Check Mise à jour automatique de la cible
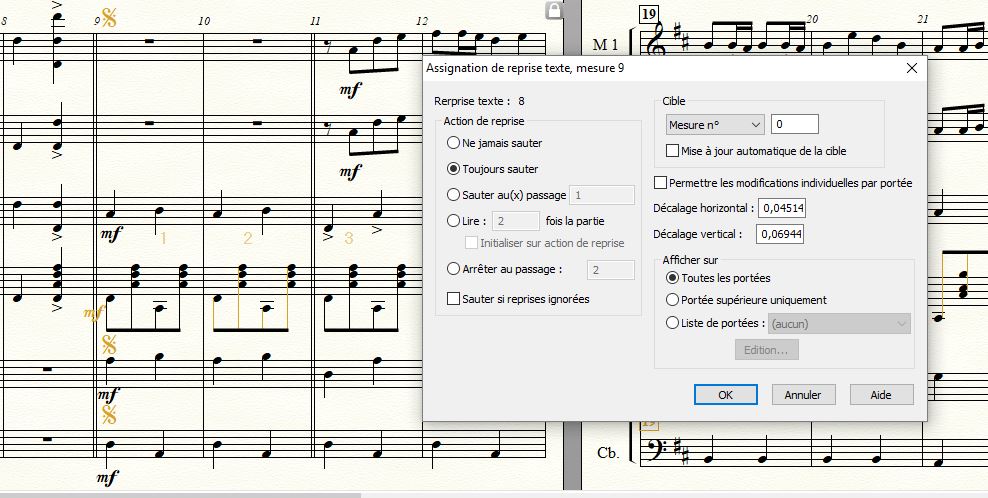The width and height of the screenshot is (988, 498). (673, 151)
